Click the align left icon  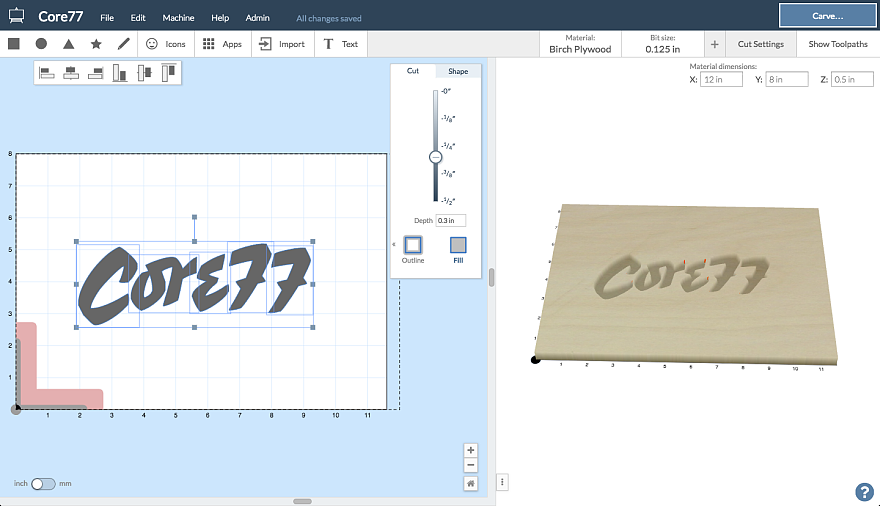(46, 72)
